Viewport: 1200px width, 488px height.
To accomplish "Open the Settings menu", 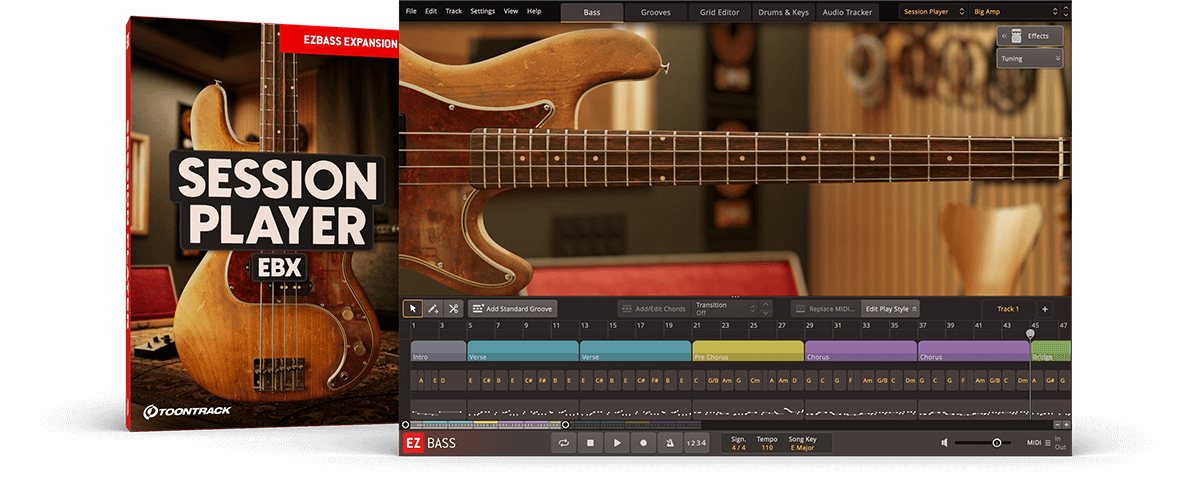I will [482, 11].
